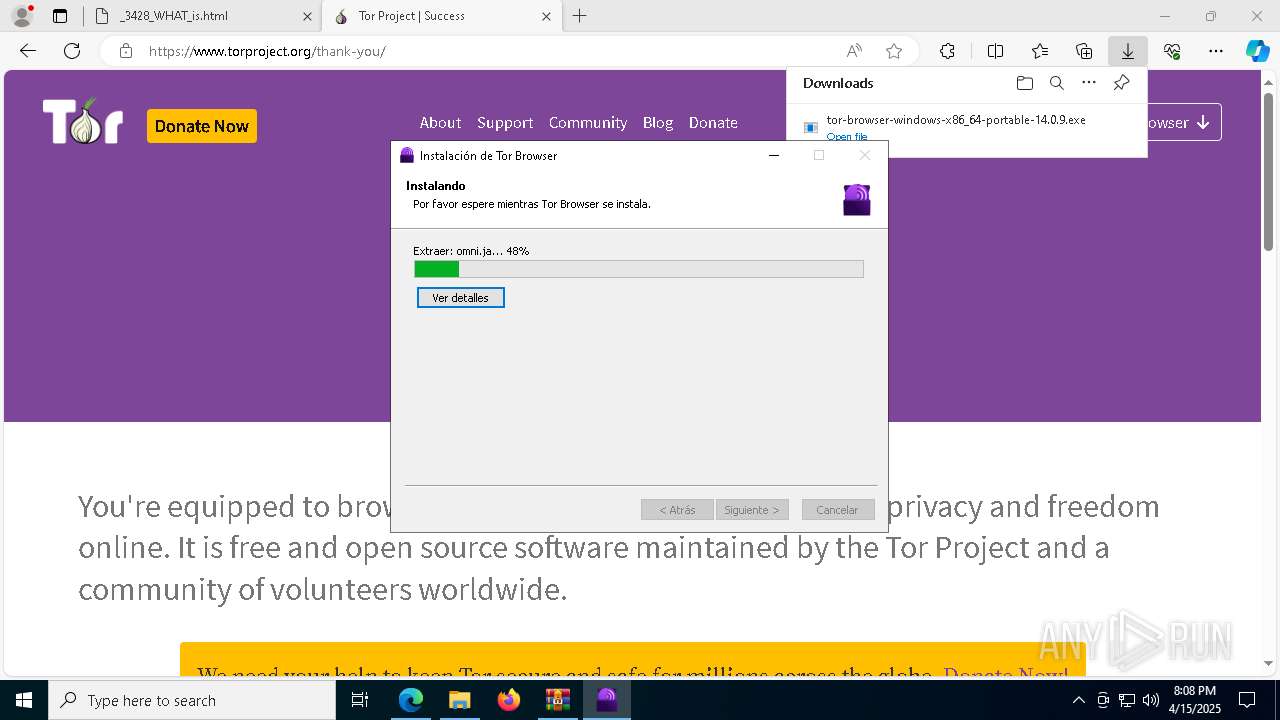Viewport: 1280px width, 720px height.
Task: Click the Tor onion logo
Action: pyautogui.click(x=83, y=122)
